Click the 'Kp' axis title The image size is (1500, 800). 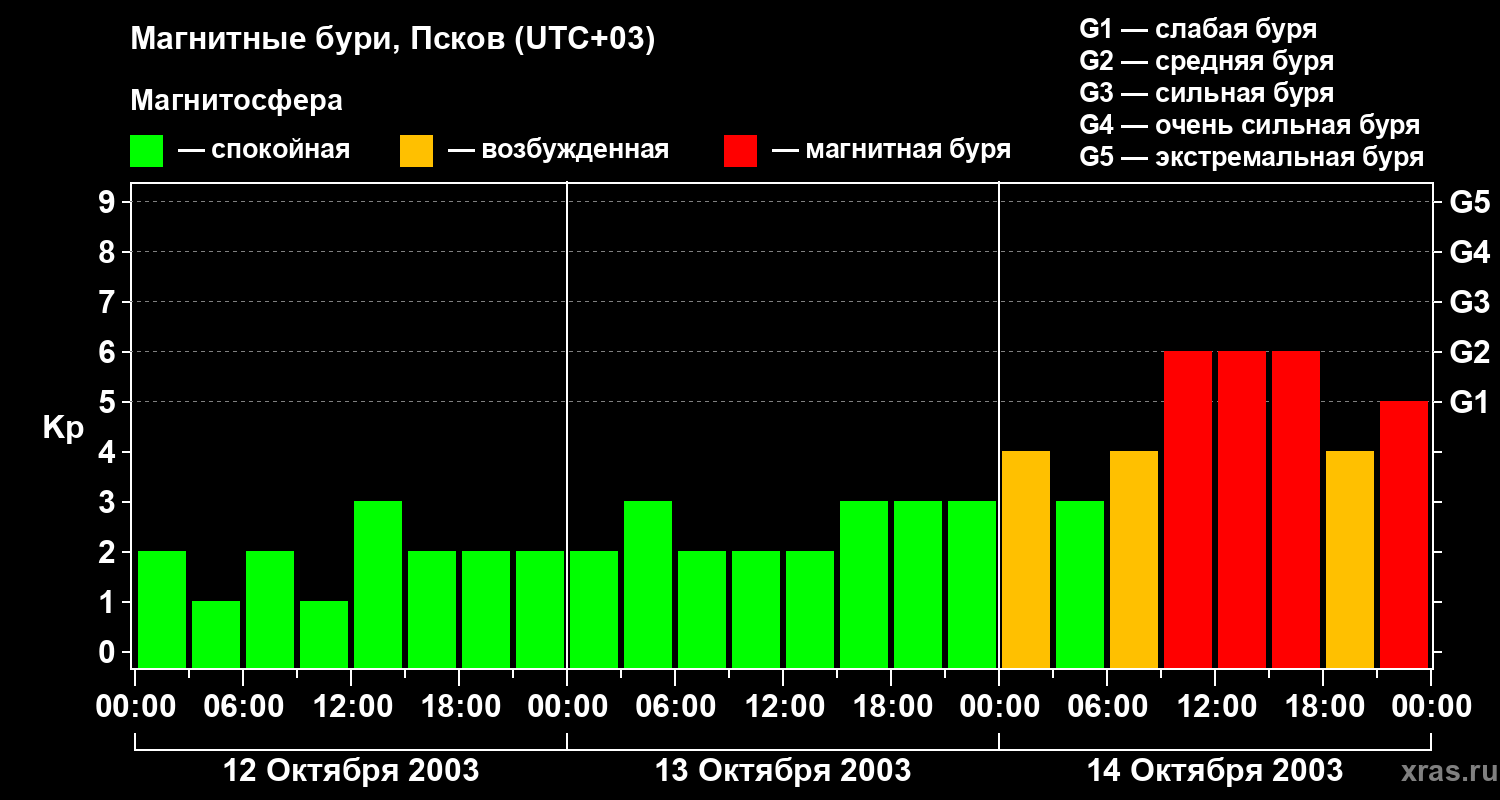[x=63, y=428]
